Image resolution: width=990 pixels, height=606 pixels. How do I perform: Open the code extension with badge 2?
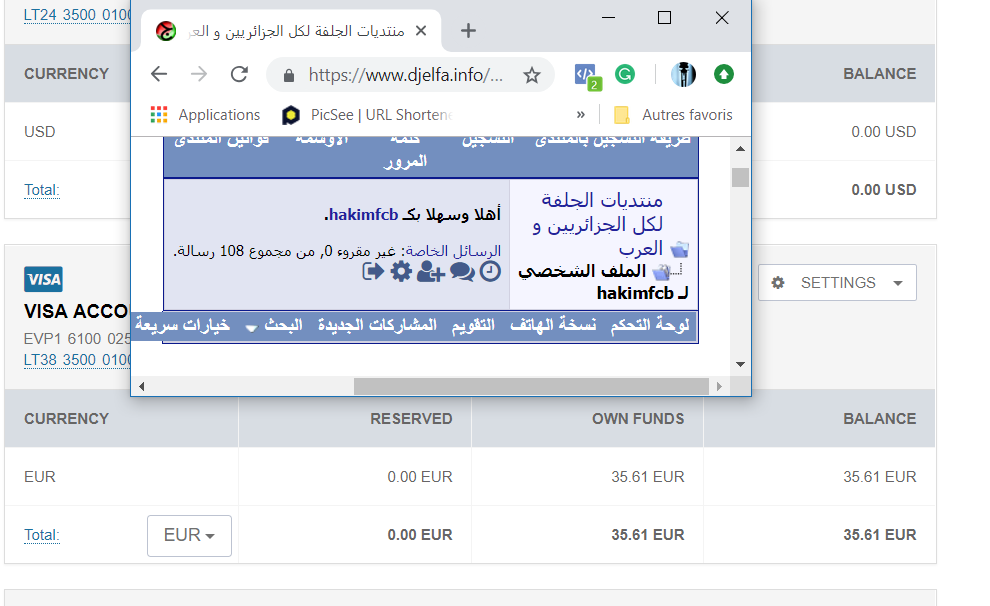[x=587, y=76]
